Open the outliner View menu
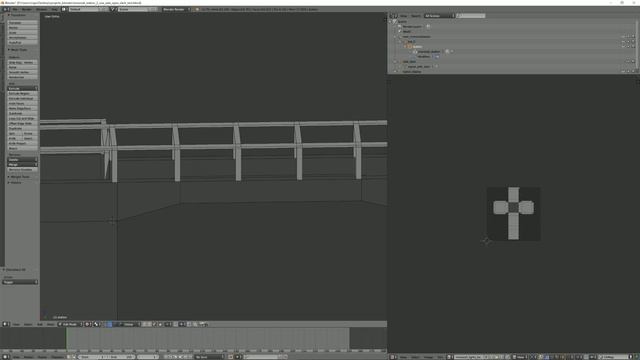Screen dimensions: 640x360 click(x=403, y=16)
